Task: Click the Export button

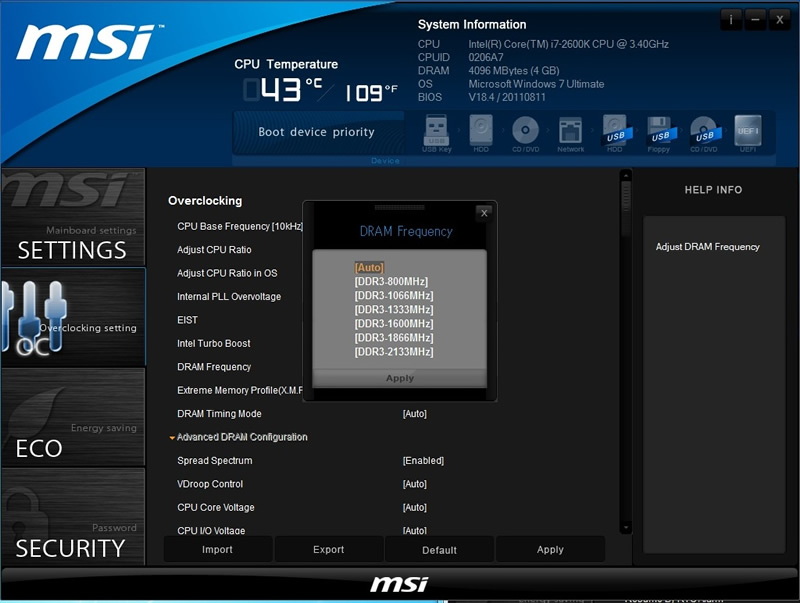Action: click(x=329, y=549)
